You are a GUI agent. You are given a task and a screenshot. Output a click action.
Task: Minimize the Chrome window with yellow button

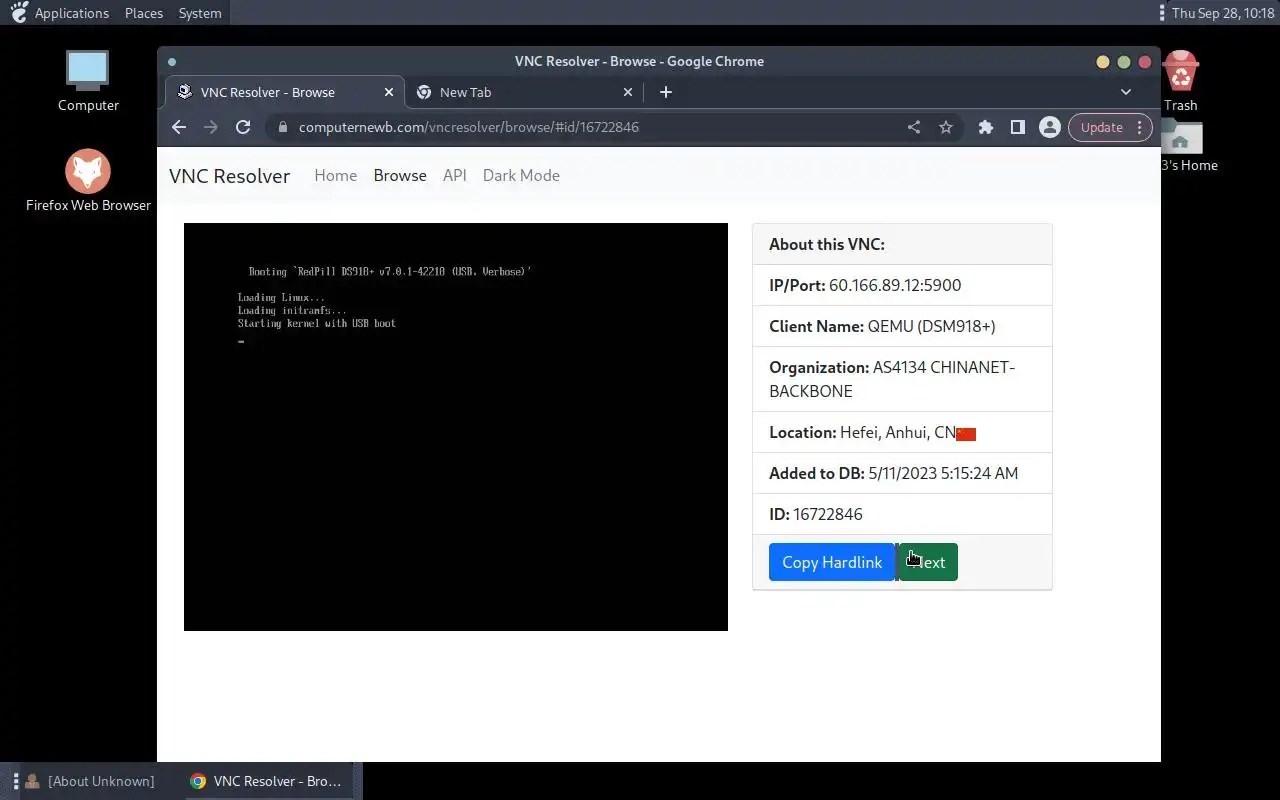(x=1103, y=62)
